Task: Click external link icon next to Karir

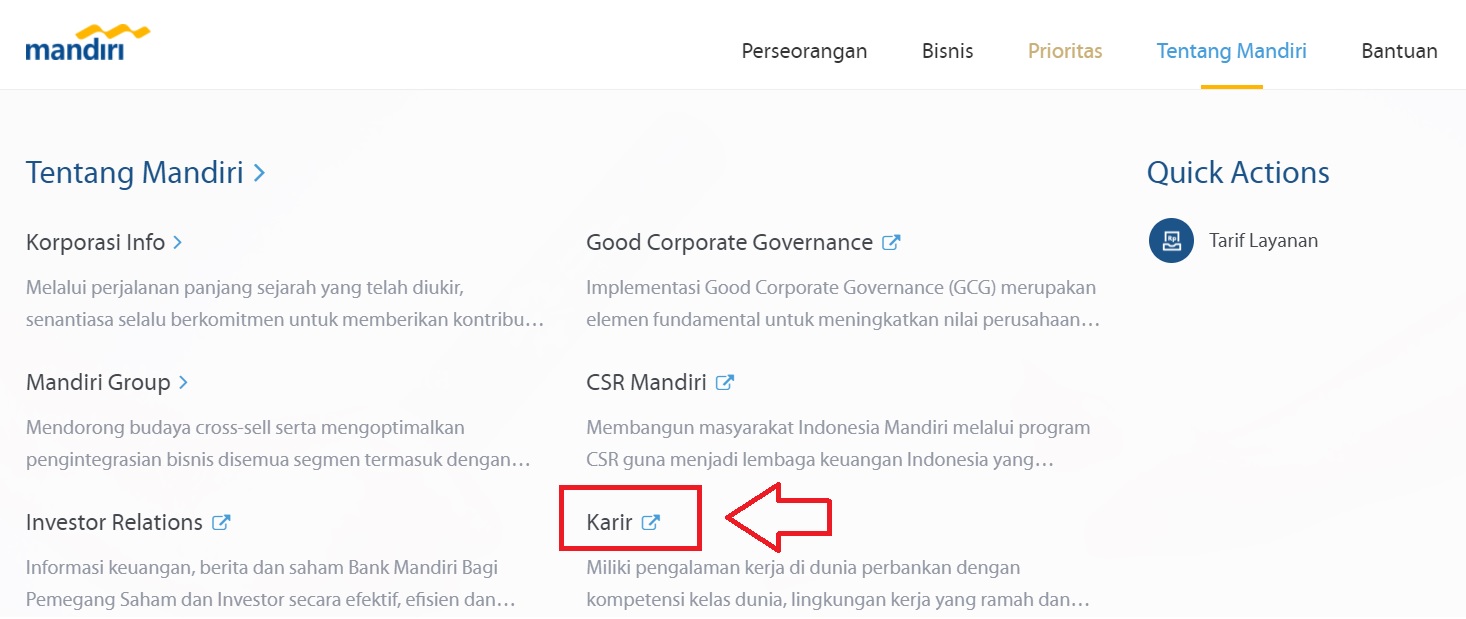Action: (x=650, y=522)
